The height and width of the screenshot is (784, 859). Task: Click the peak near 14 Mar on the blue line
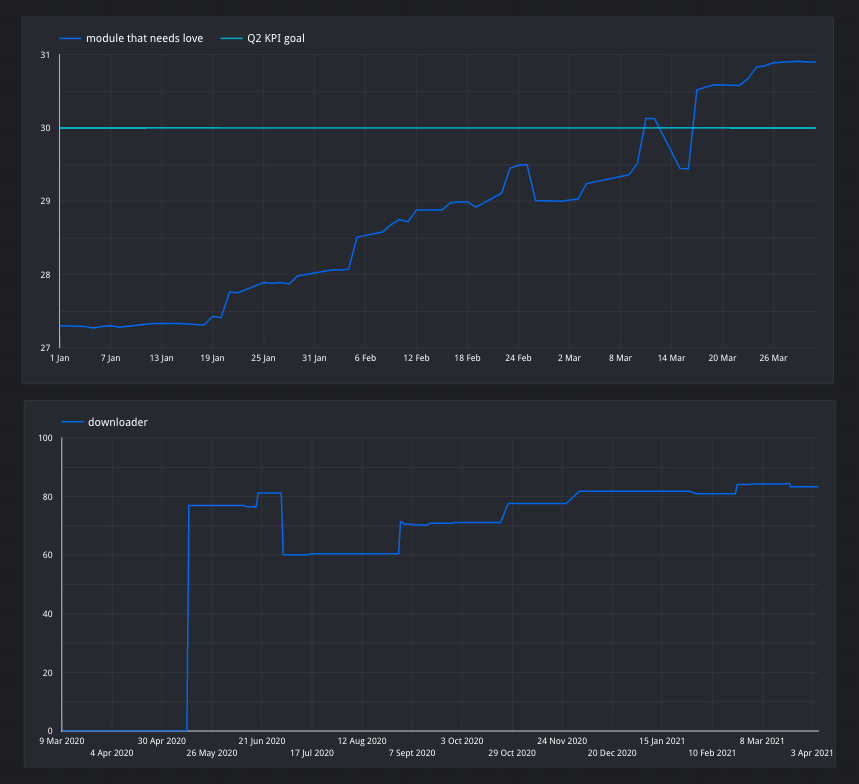[650, 117]
